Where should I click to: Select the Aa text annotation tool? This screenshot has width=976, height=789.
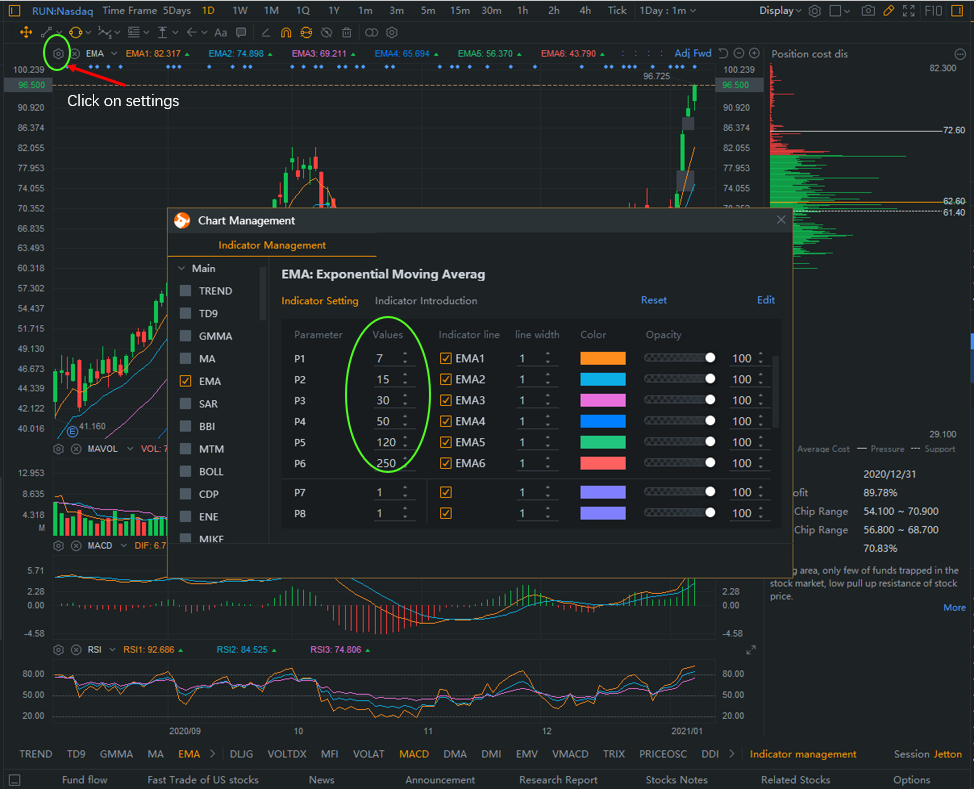coord(220,33)
